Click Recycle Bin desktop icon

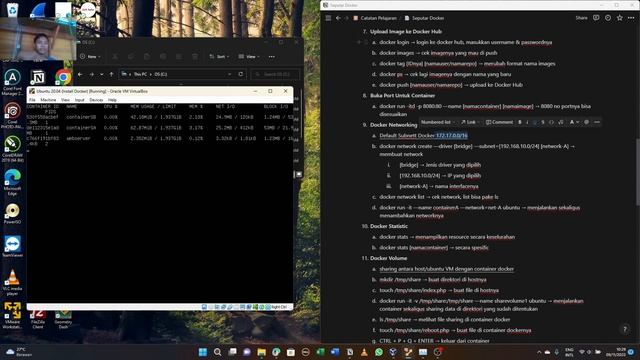click(x=12, y=9)
